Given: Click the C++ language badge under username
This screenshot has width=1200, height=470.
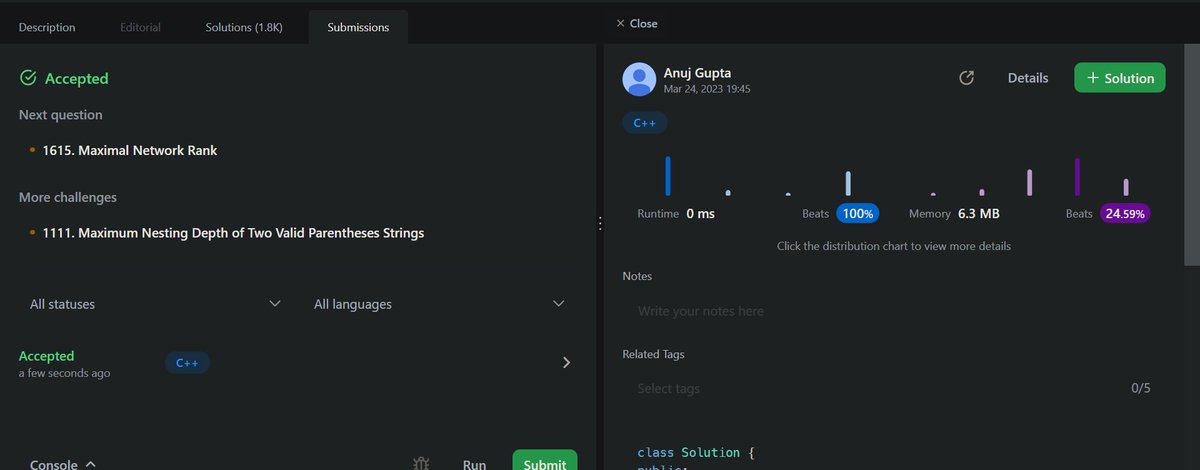Looking at the screenshot, I should pyautogui.click(x=644, y=123).
